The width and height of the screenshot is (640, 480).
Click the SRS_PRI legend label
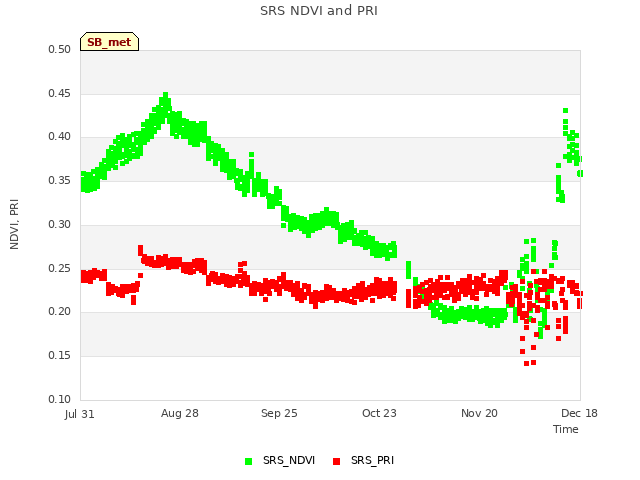[x=372, y=460]
